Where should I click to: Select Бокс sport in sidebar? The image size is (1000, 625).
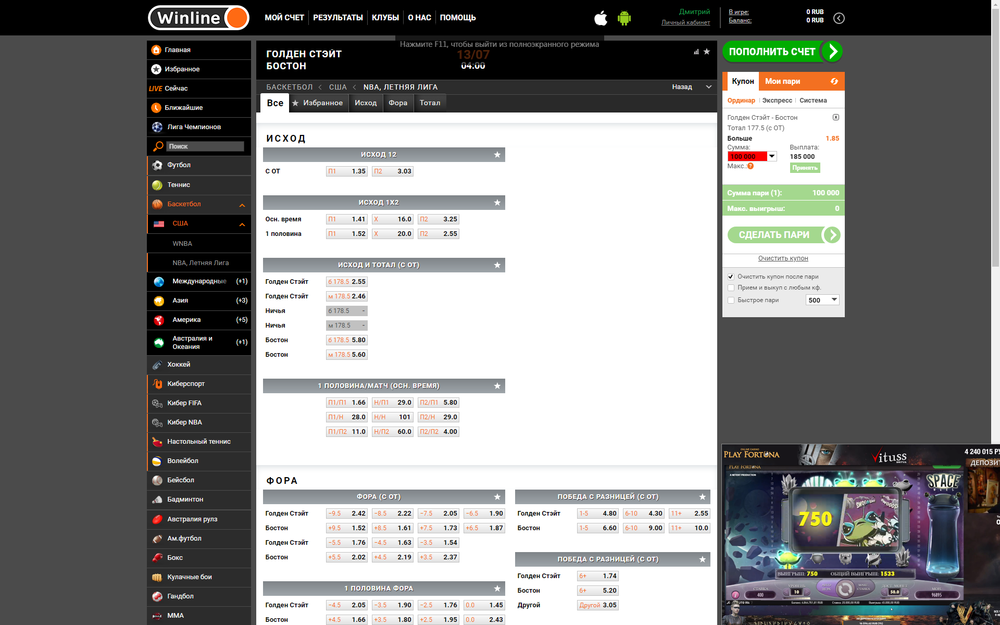tap(199, 557)
